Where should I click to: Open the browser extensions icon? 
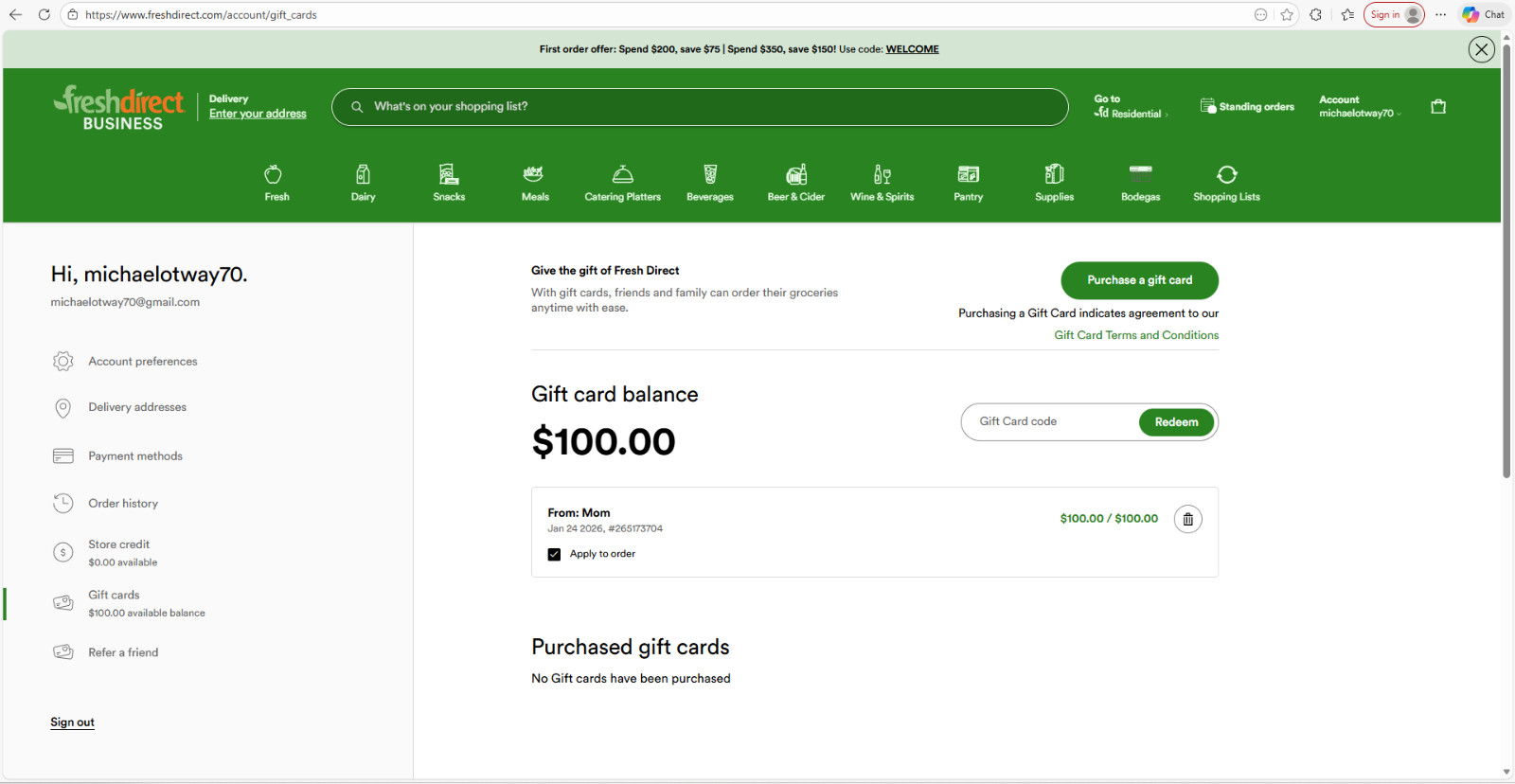point(1315,14)
